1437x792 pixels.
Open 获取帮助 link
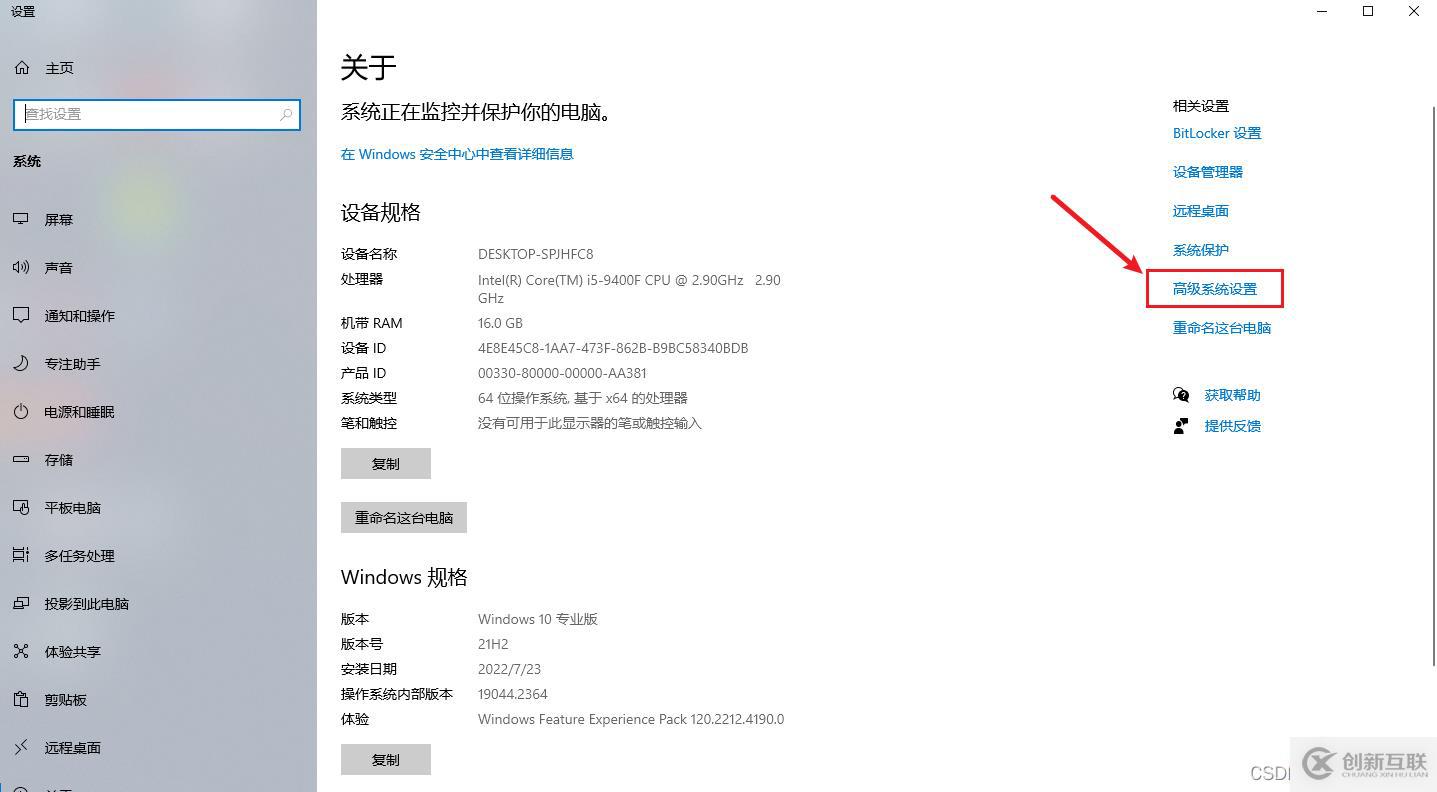tap(1232, 395)
